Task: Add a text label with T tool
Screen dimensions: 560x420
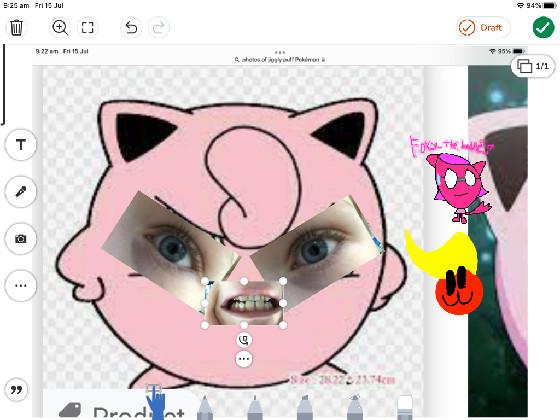Action: point(20,145)
